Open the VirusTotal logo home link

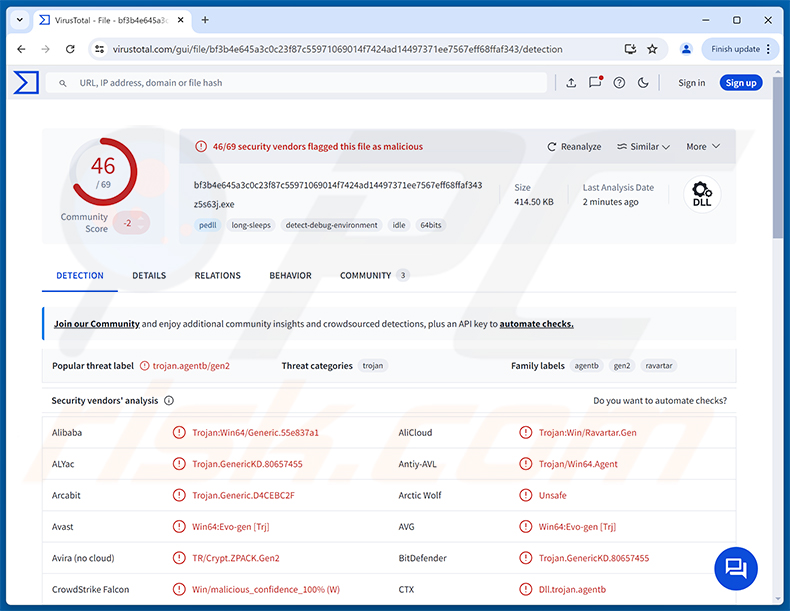(x=26, y=83)
